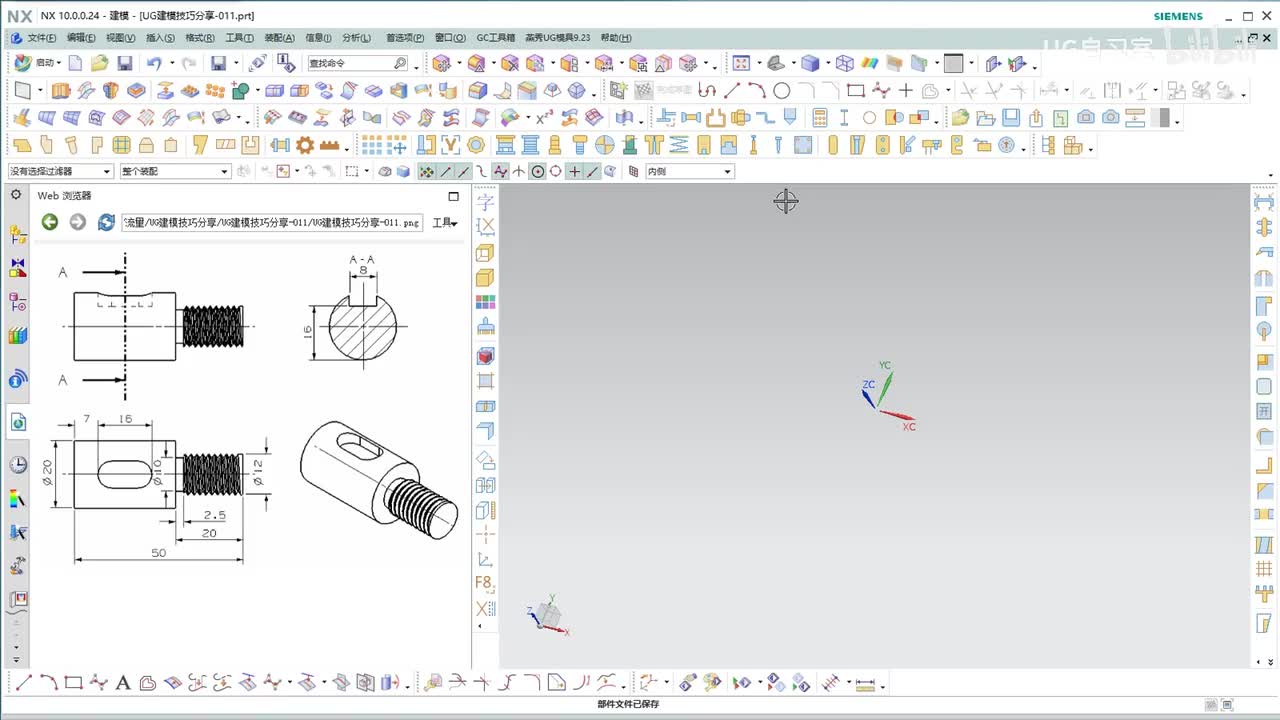Screen dimensions: 1280x720
Task: Select the Web Browser tab icon in the resource bar
Action: click(18, 423)
